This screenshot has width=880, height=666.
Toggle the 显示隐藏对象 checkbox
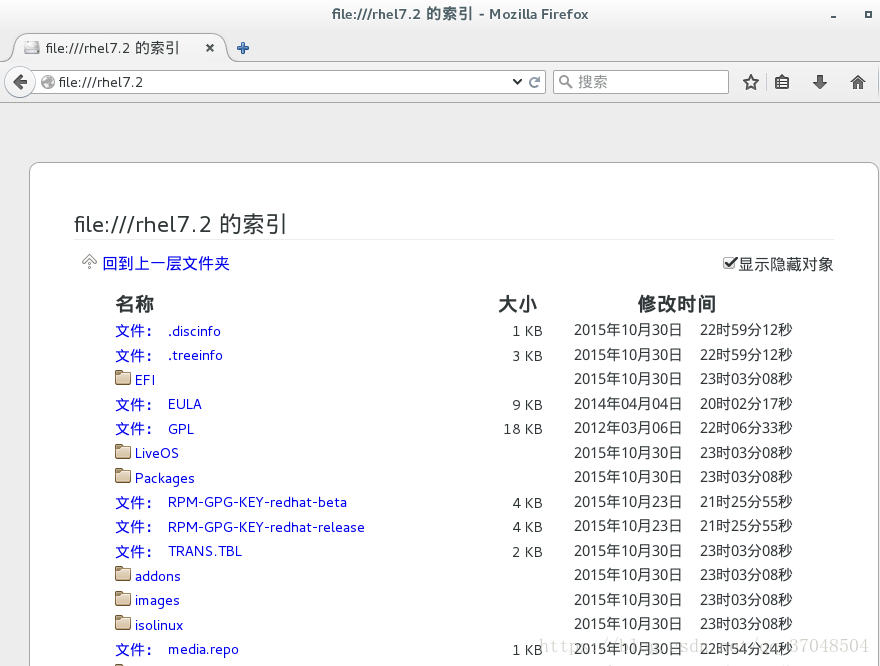pyautogui.click(x=730, y=263)
